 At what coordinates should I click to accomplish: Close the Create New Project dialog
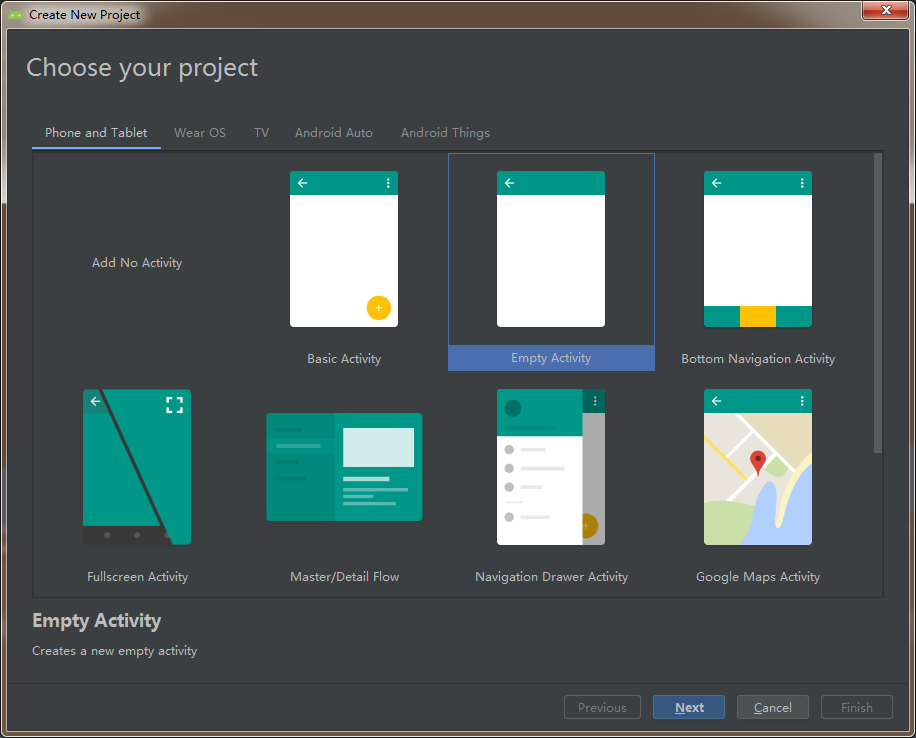click(x=886, y=10)
